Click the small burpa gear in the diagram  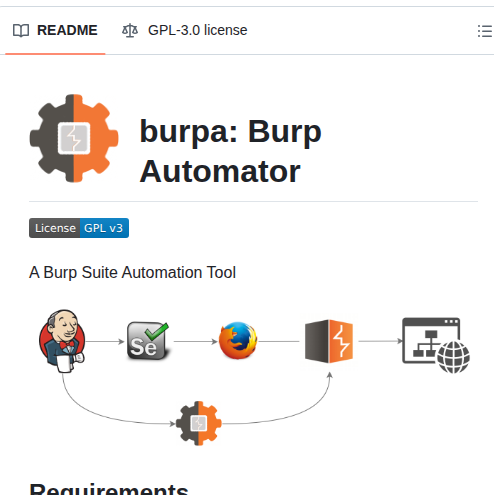(x=199, y=423)
